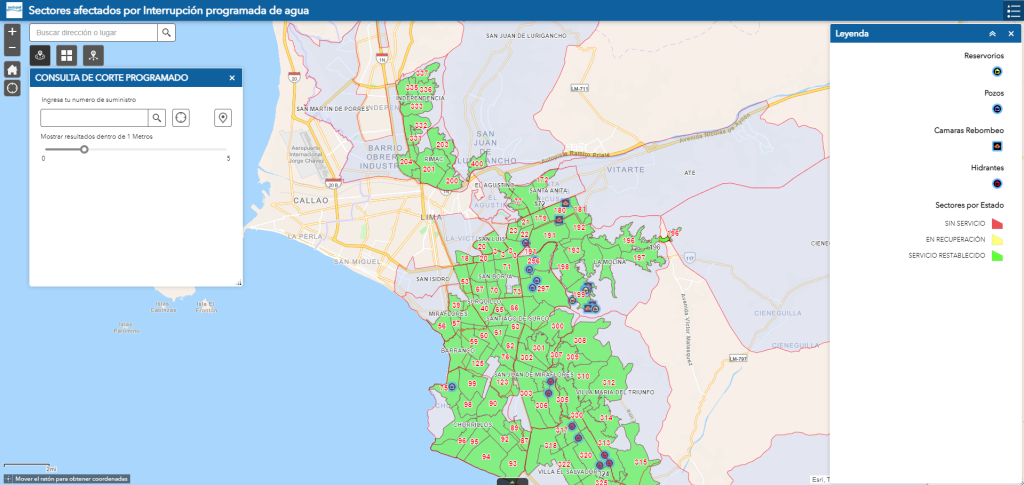Close the Consulta de Corte Programado panel
This screenshot has height=485, width=1024.
(x=232, y=77)
